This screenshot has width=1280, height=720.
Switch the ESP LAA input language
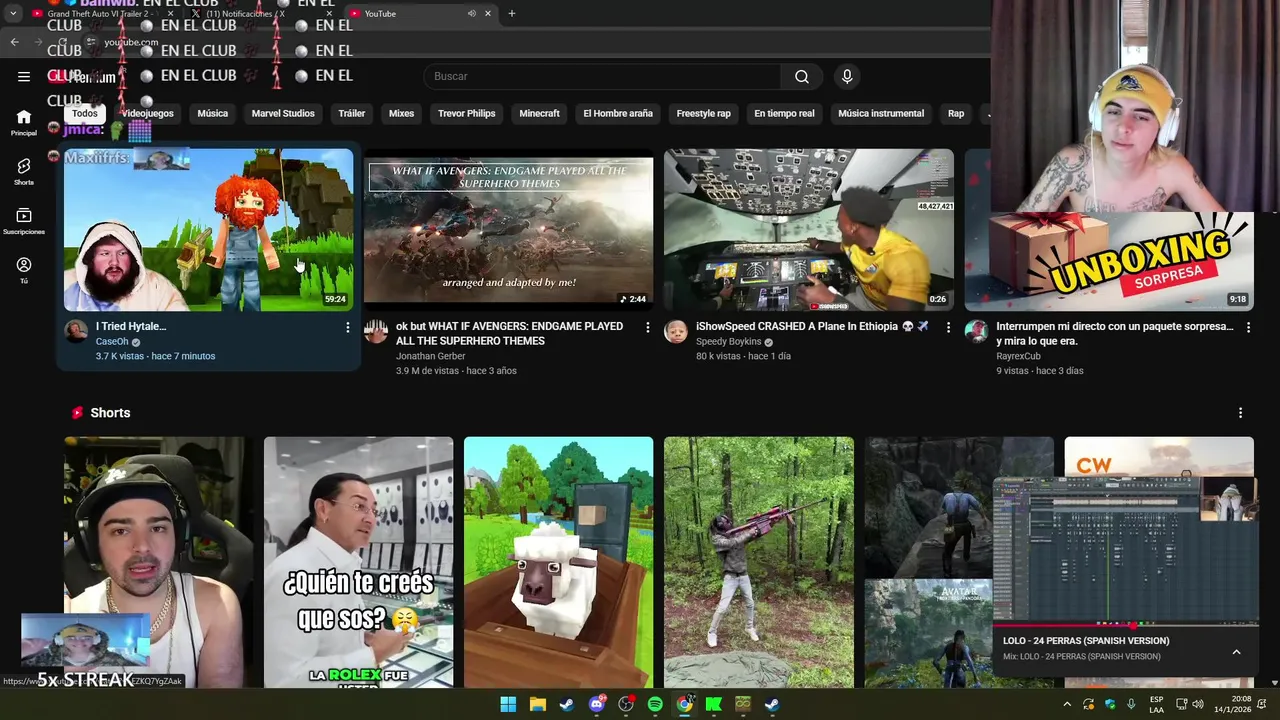coord(1156,704)
